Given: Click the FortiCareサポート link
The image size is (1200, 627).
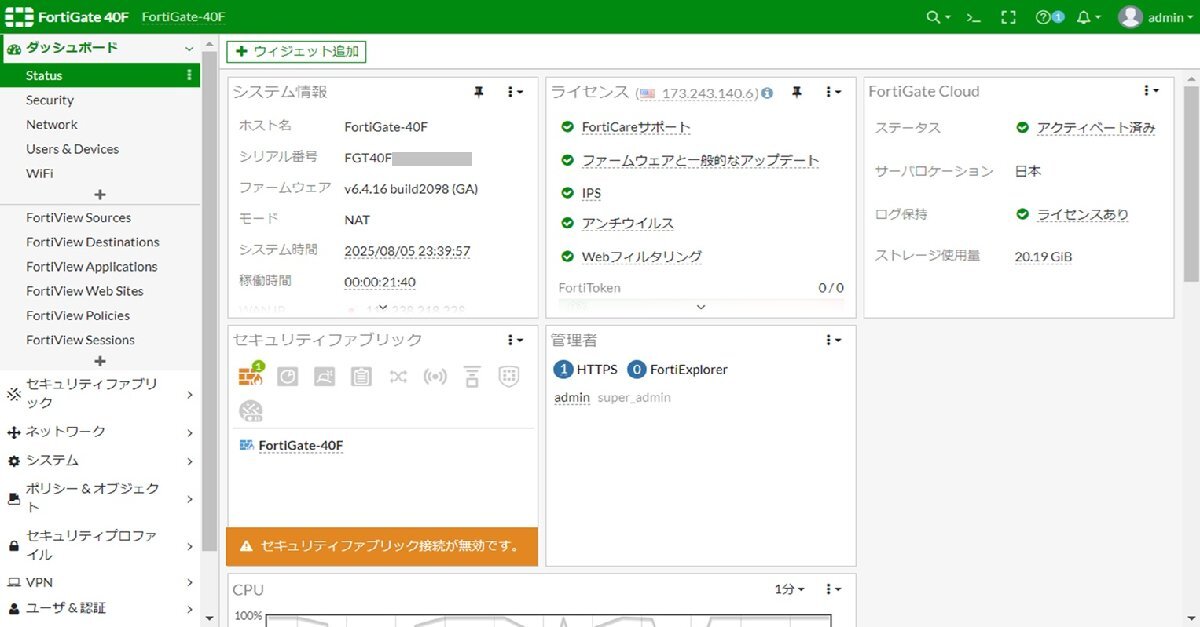Looking at the screenshot, I should point(636,128).
